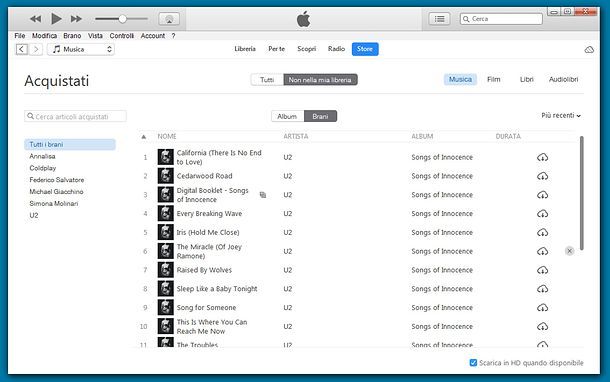Adjust the volume slider knob
Image resolution: width=610 pixels, height=382 pixels.
[x=123, y=19]
